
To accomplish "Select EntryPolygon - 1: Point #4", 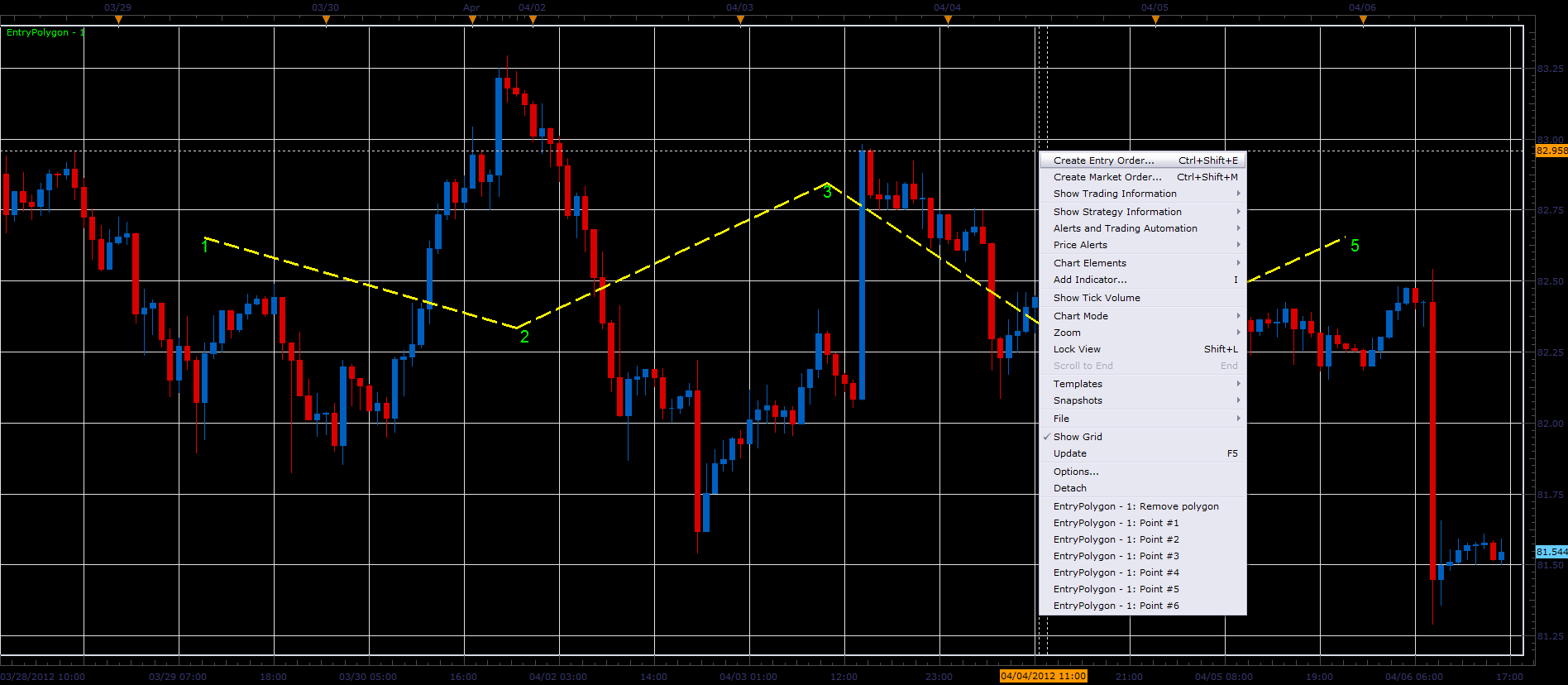I will point(1142,572).
